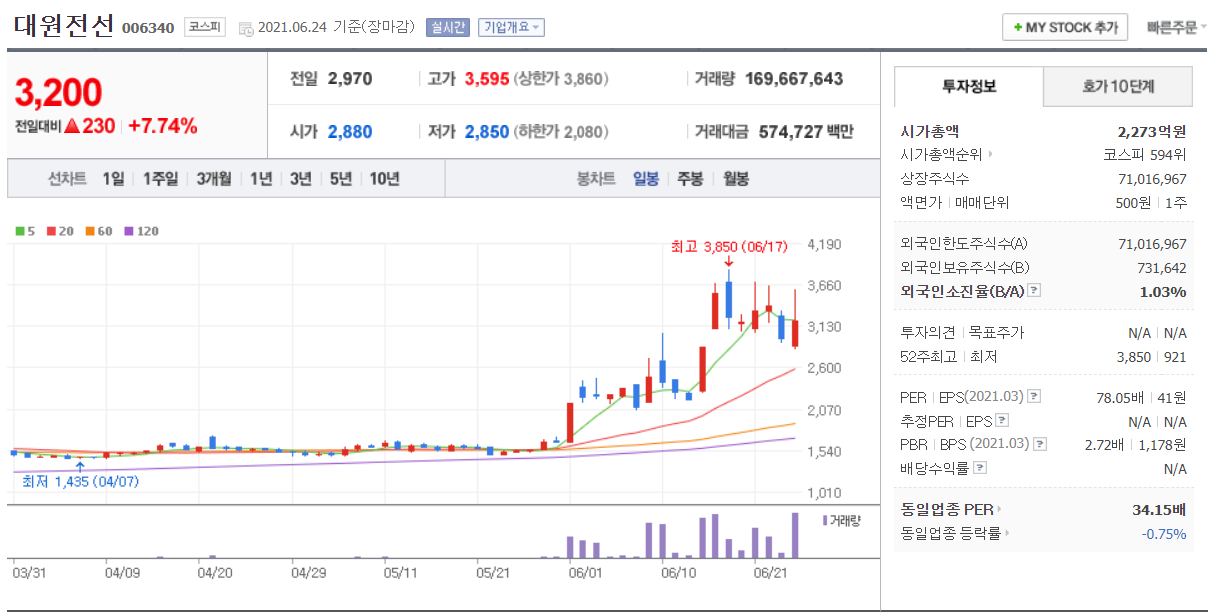Image resolution: width=1211 pixels, height=612 pixels.
Task: Open help icon next to PER EPS(2021.03)
Action: 1034,396
